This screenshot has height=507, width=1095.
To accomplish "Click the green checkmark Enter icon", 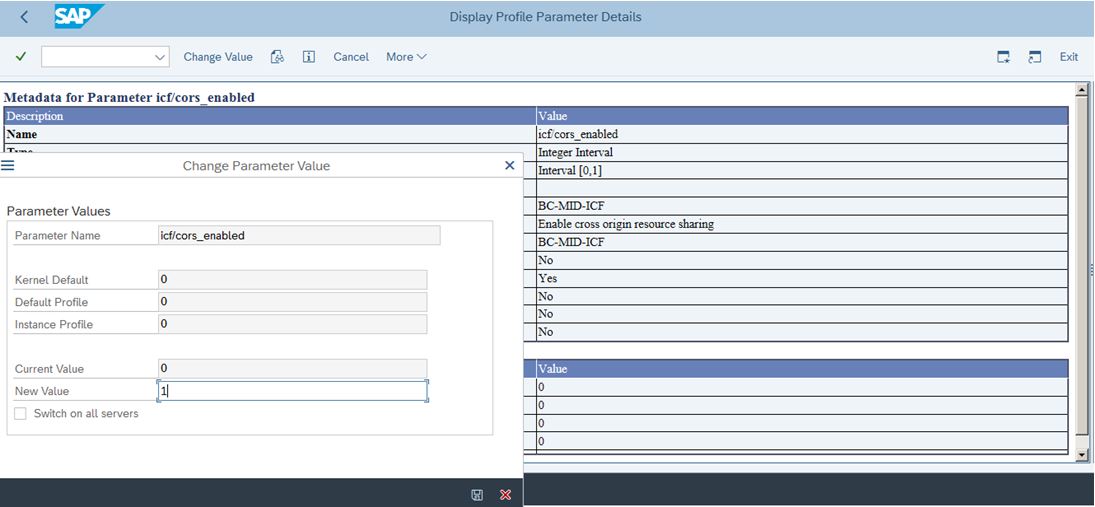I will pos(21,57).
